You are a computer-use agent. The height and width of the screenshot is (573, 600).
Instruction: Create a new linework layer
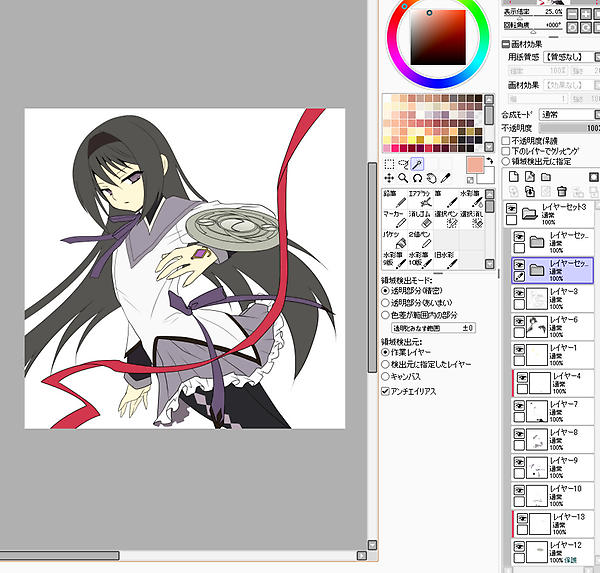pyautogui.click(x=530, y=177)
